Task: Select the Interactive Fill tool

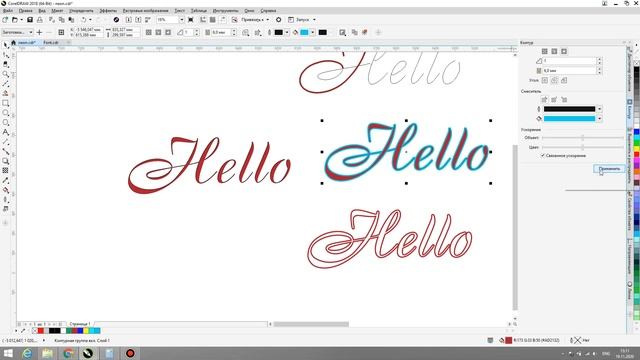Action: click(6, 190)
